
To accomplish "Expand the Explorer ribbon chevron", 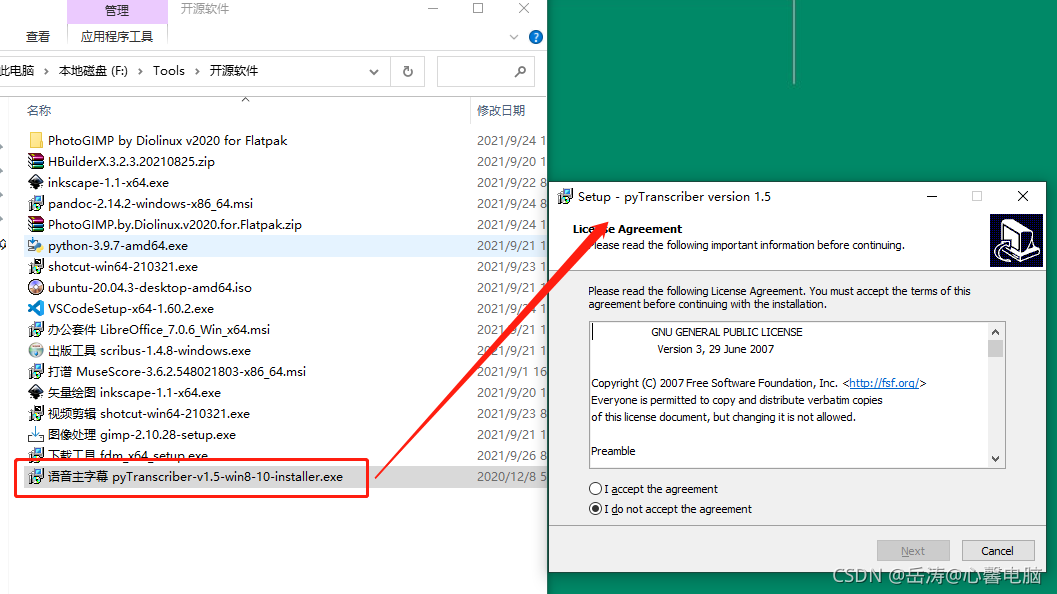I will click(x=514, y=37).
